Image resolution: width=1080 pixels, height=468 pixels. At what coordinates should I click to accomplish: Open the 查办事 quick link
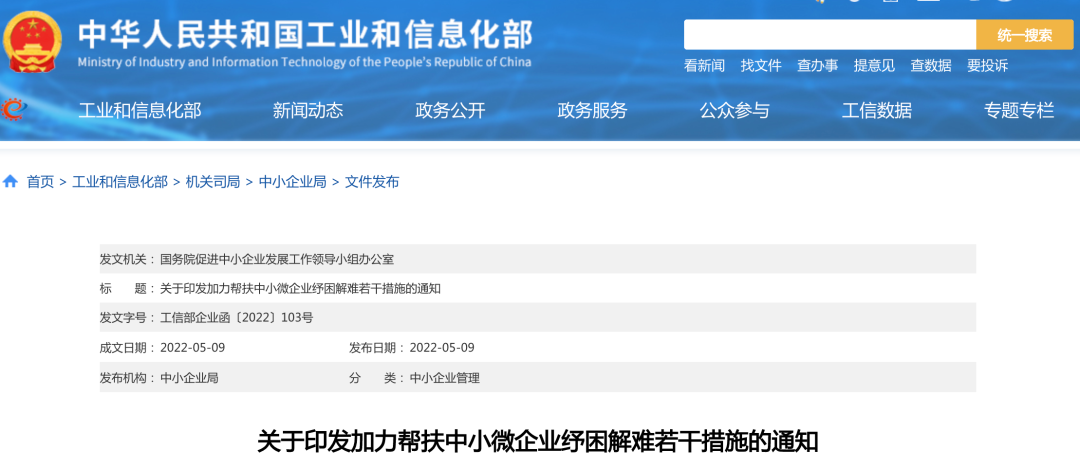coord(818,66)
